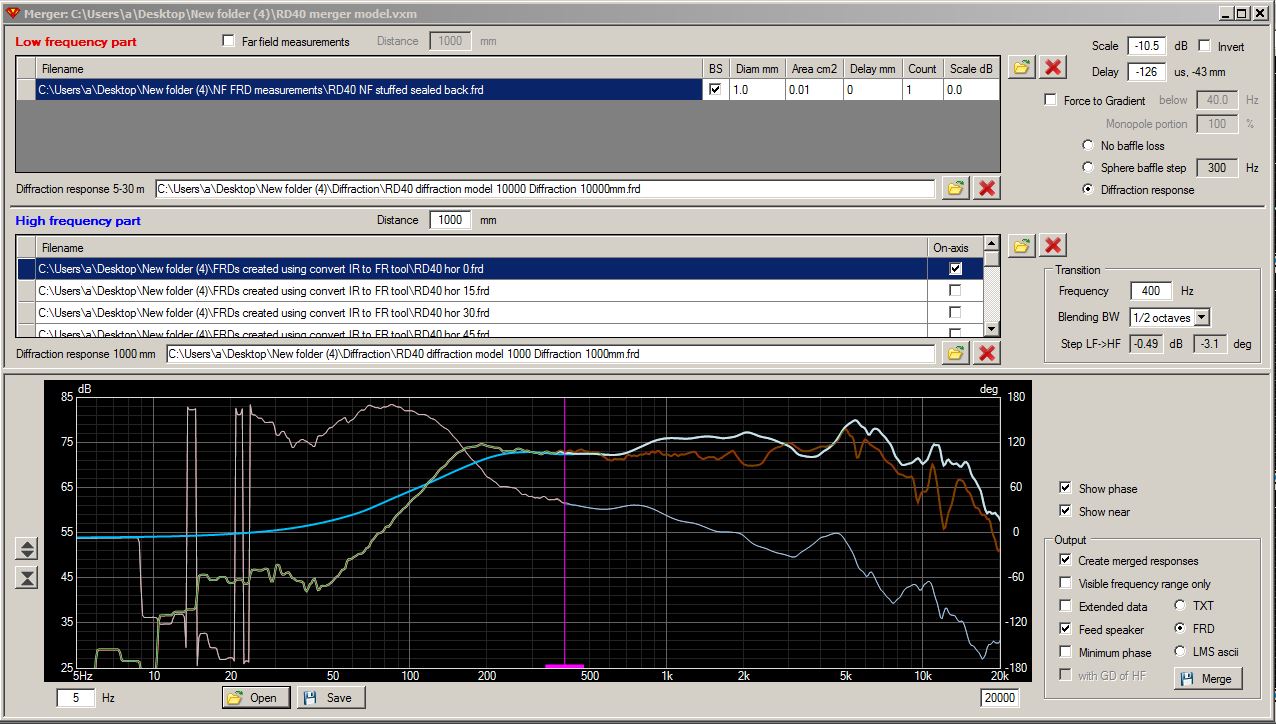Open the Blending BW dropdown
Screen dimensions: 1276x724
[1202, 317]
